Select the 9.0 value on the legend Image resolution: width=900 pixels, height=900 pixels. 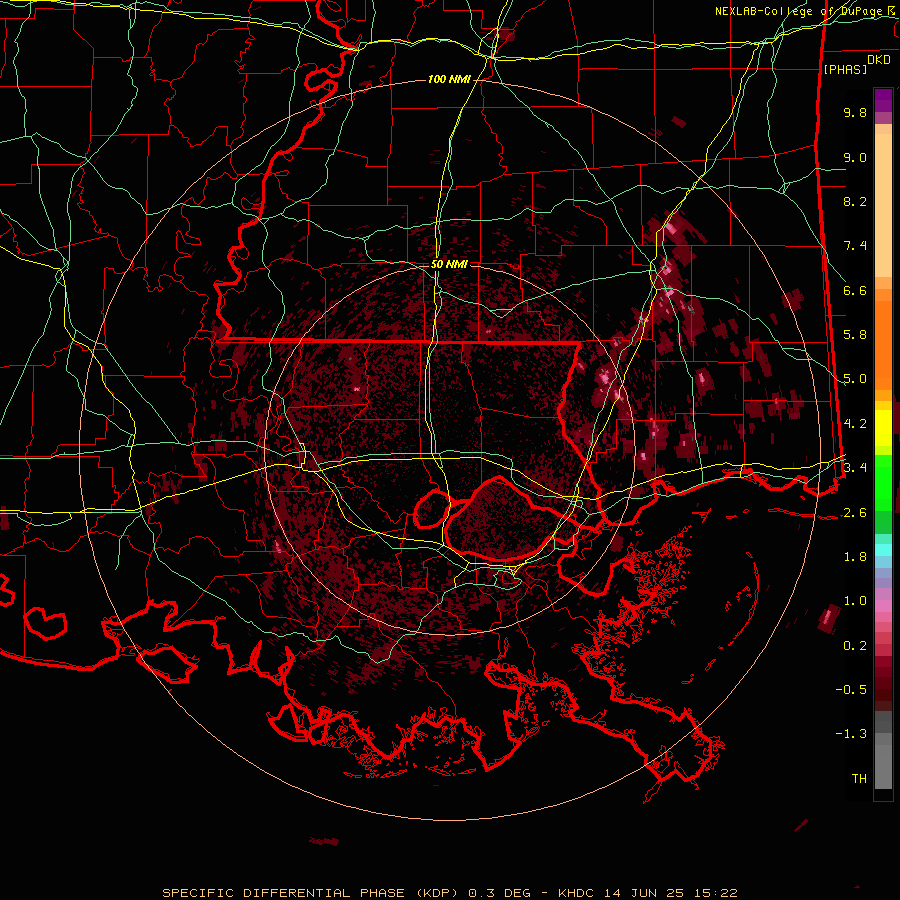tap(855, 157)
